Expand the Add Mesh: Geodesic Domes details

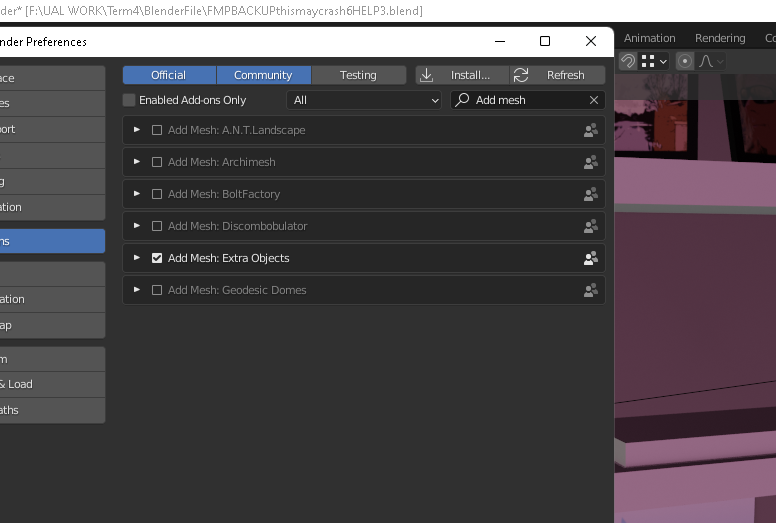137,290
